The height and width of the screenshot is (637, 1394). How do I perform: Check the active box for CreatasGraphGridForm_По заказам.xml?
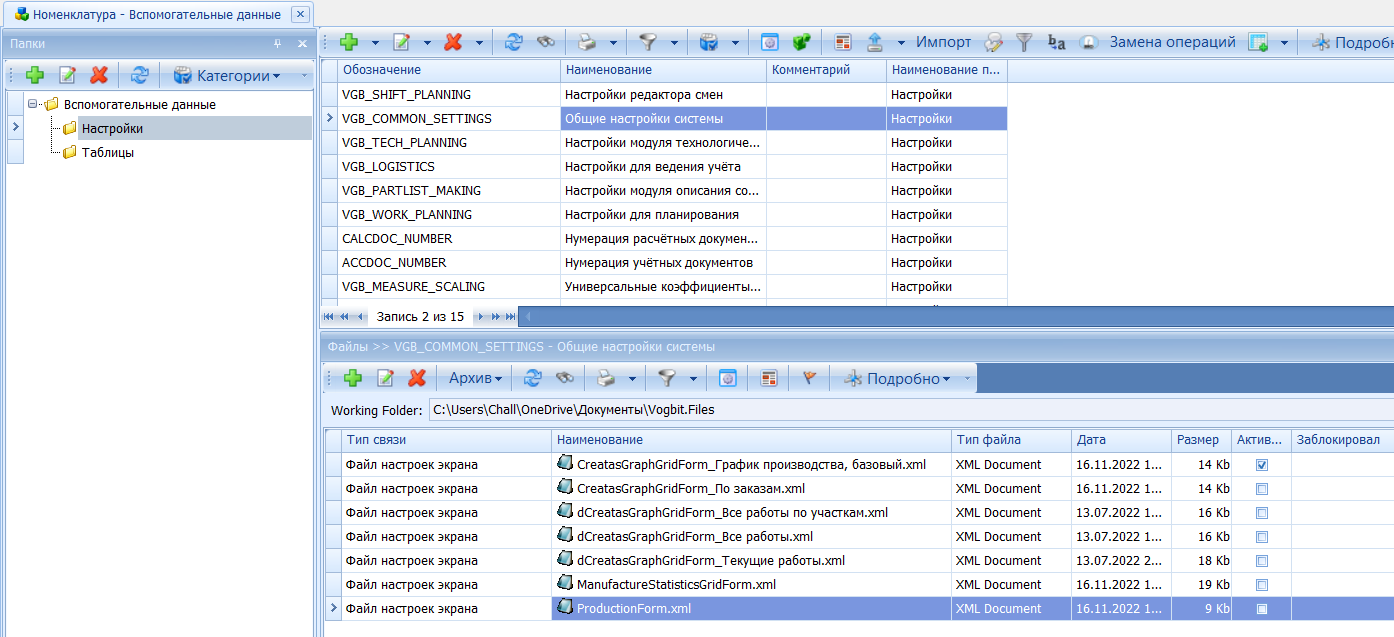tap(1261, 489)
